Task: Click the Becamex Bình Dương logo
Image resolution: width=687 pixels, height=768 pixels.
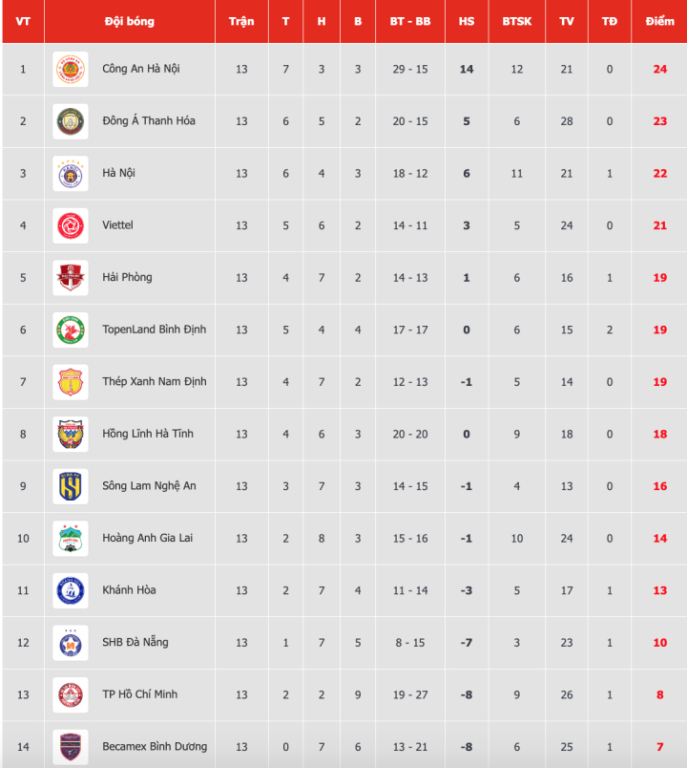Action: [x=71, y=746]
